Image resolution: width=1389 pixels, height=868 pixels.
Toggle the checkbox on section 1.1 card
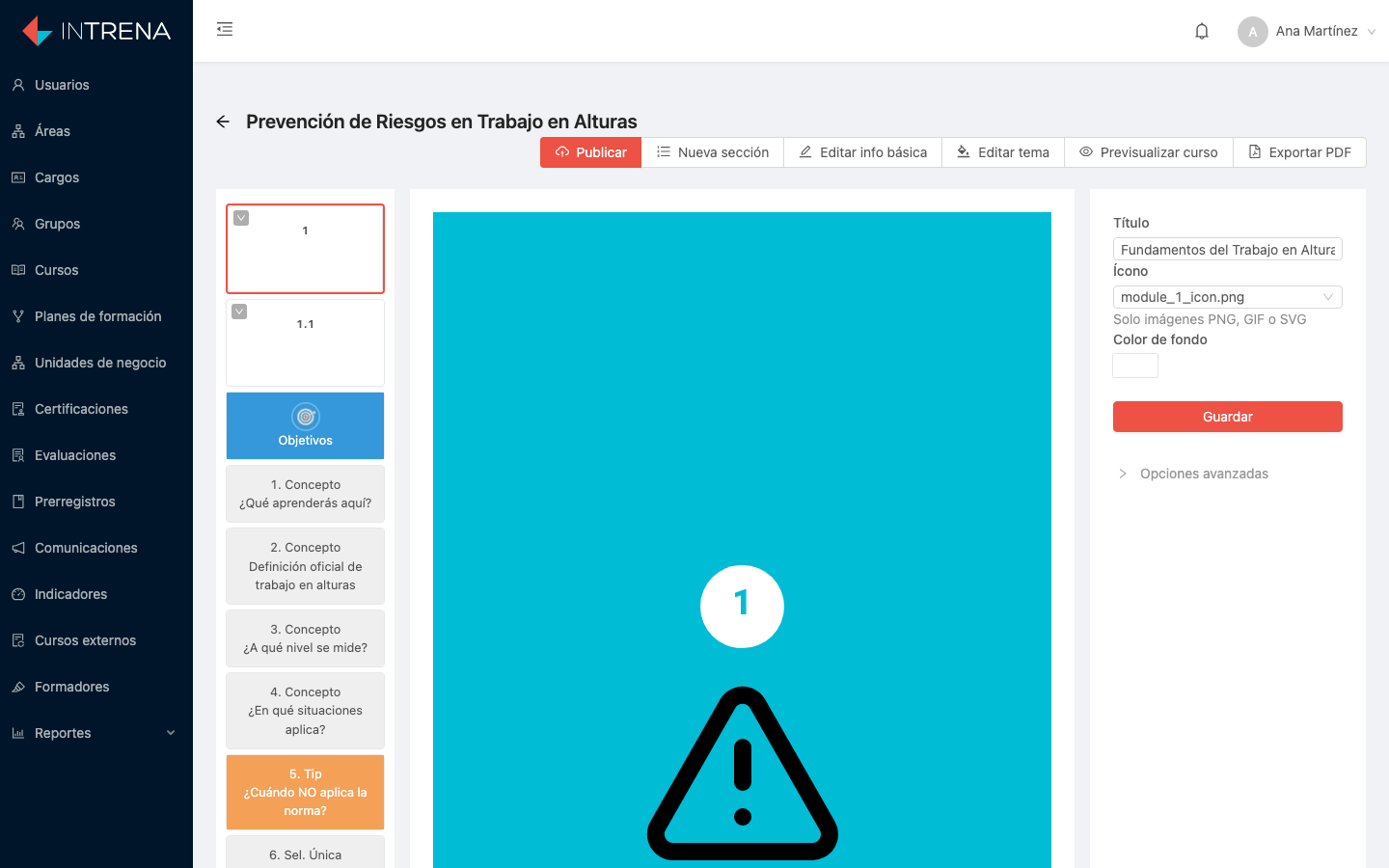[x=239, y=312]
